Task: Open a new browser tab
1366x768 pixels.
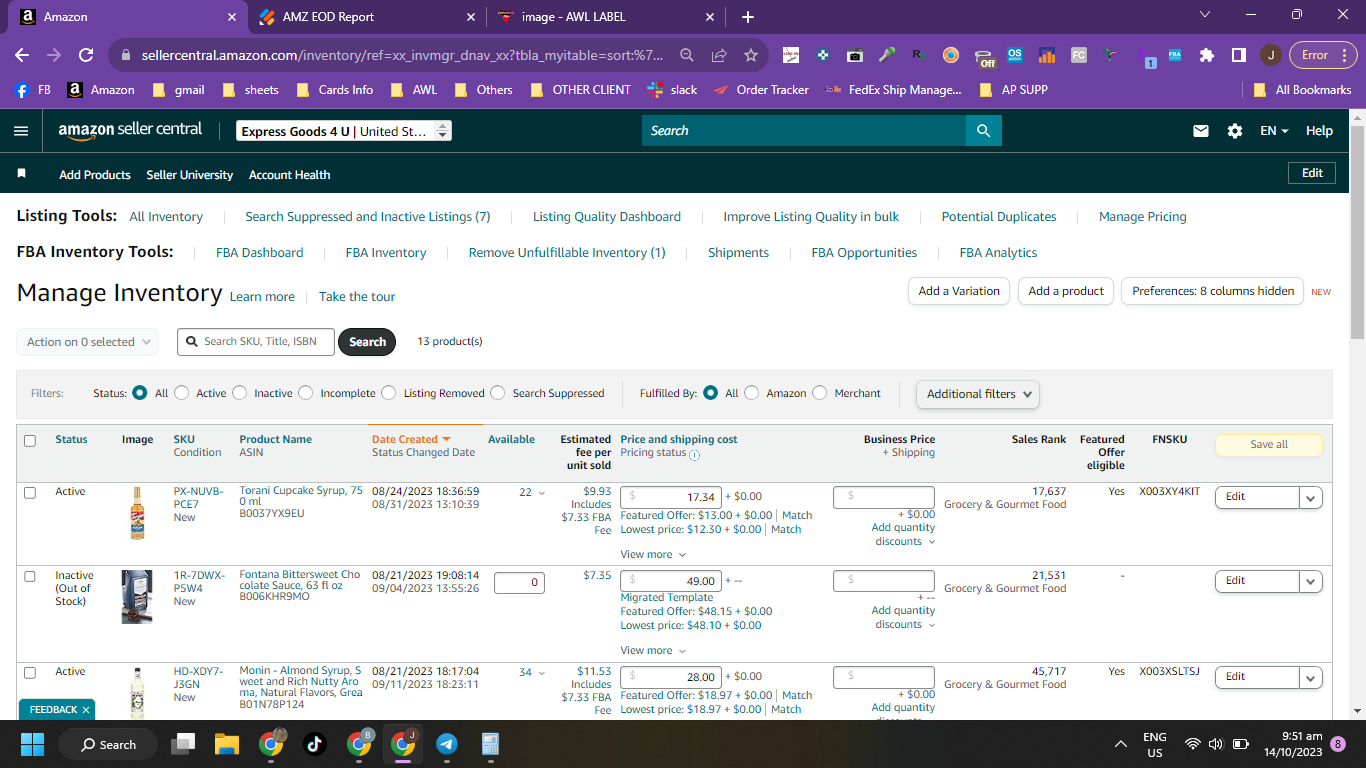Action: point(748,17)
